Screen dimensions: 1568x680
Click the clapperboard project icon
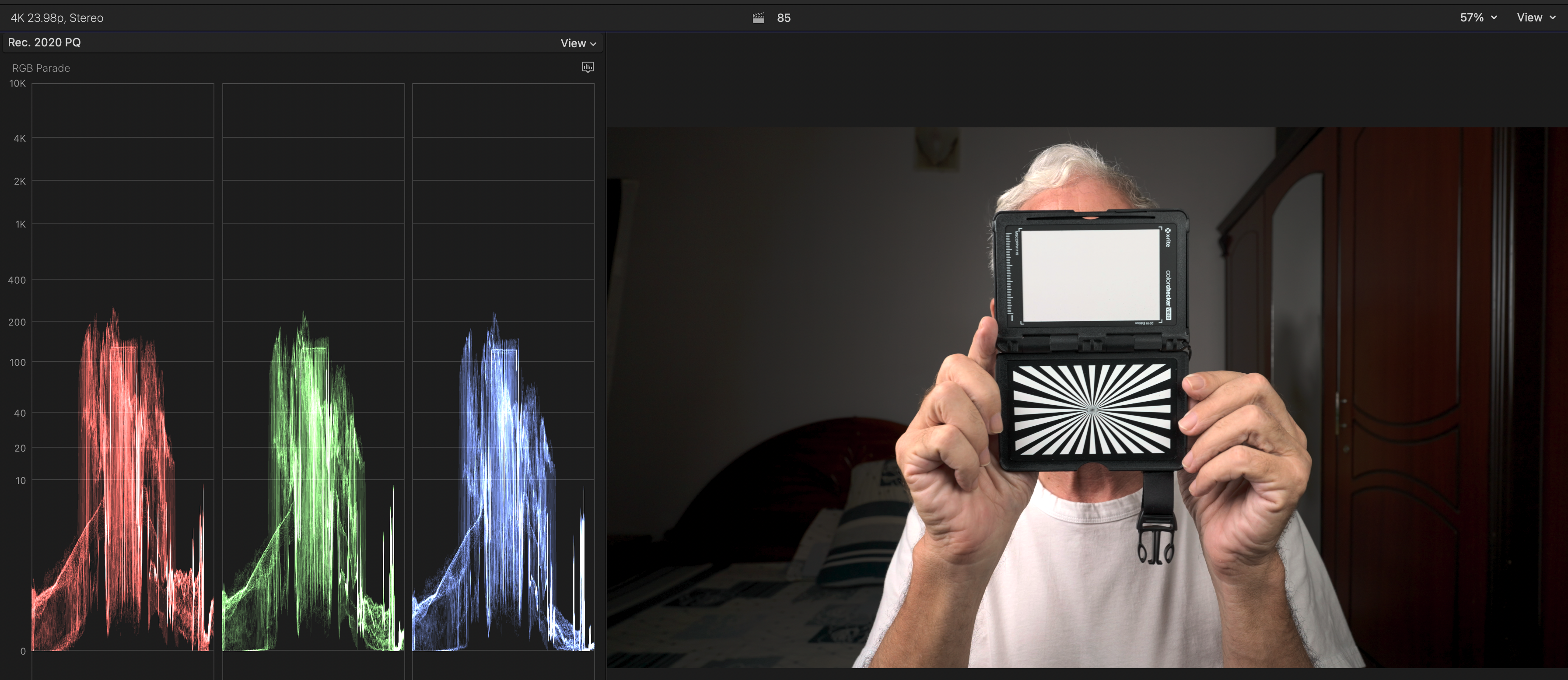pyautogui.click(x=759, y=18)
